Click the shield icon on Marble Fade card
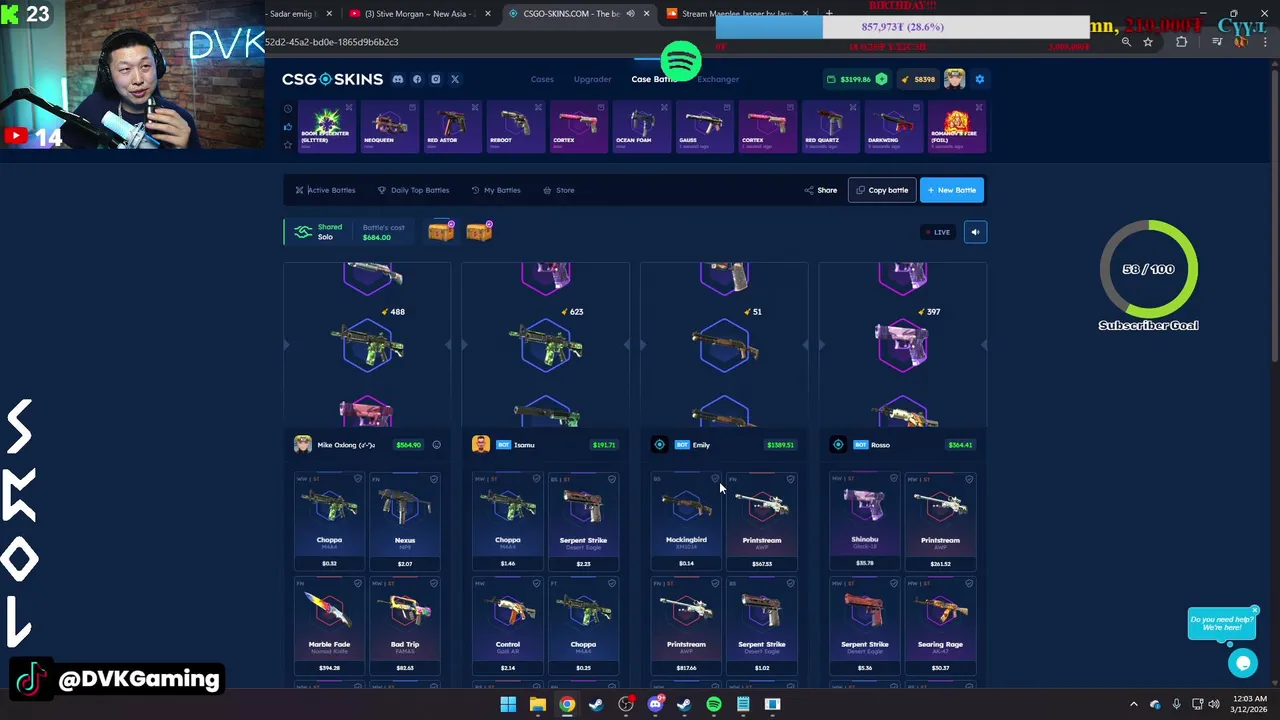This screenshot has width=1280, height=720. pyautogui.click(x=358, y=584)
